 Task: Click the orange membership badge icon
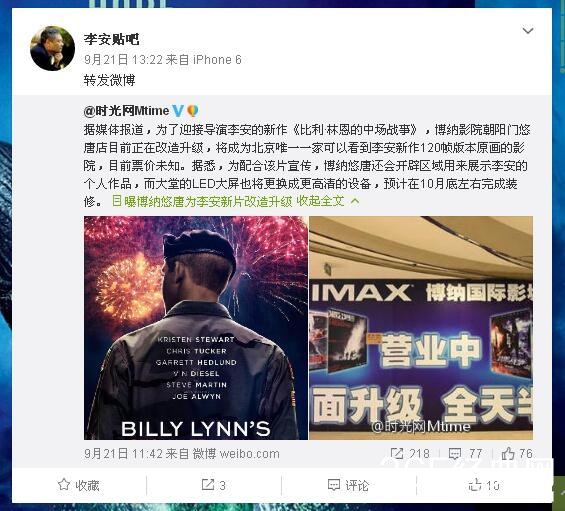click(193, 111)
